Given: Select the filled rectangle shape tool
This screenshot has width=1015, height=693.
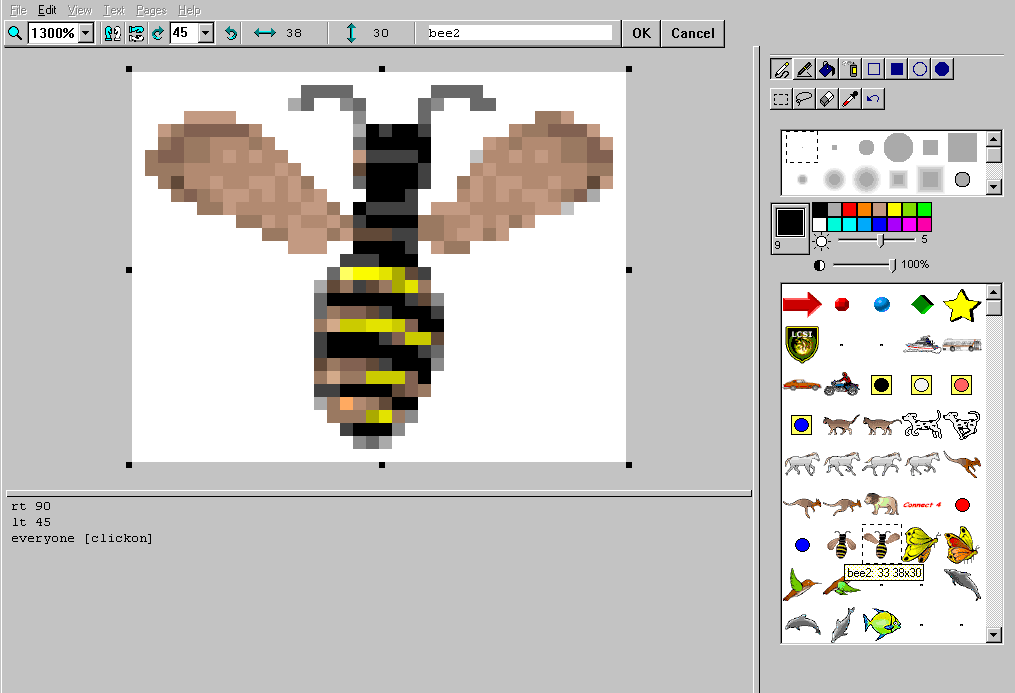Looking at the screenshot, I should click(897, 69).
